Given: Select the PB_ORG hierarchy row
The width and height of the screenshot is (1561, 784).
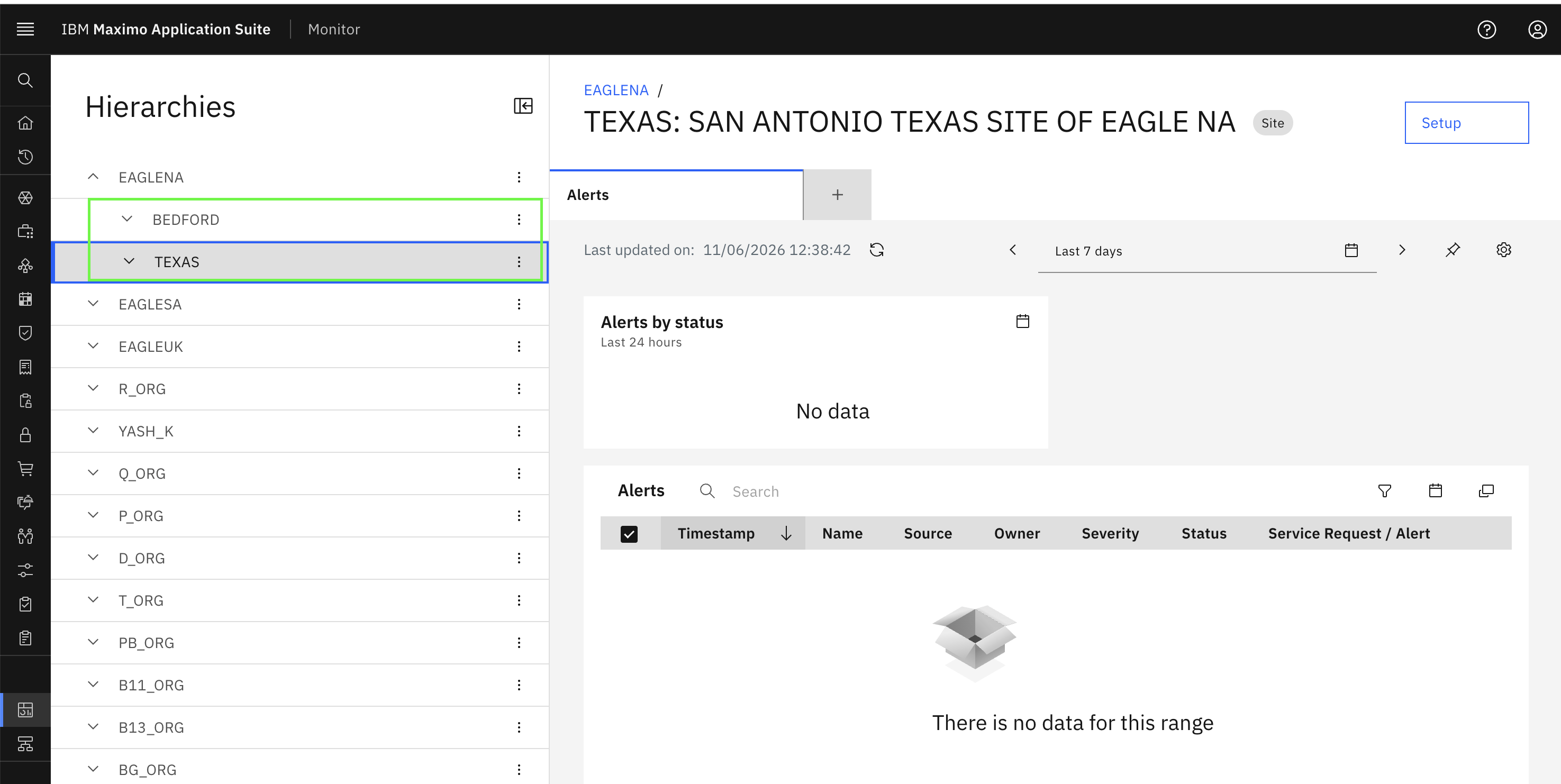Looking at the screenshot, I should click(300, 643).
